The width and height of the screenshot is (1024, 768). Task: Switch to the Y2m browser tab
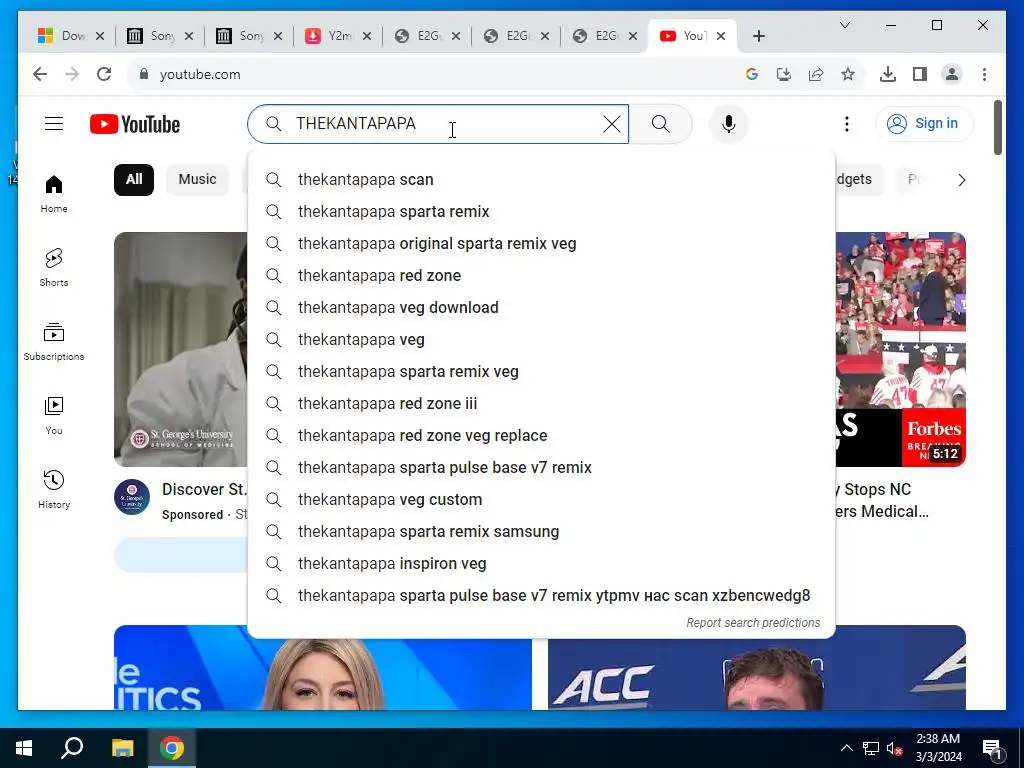click(x=337, y=36)
